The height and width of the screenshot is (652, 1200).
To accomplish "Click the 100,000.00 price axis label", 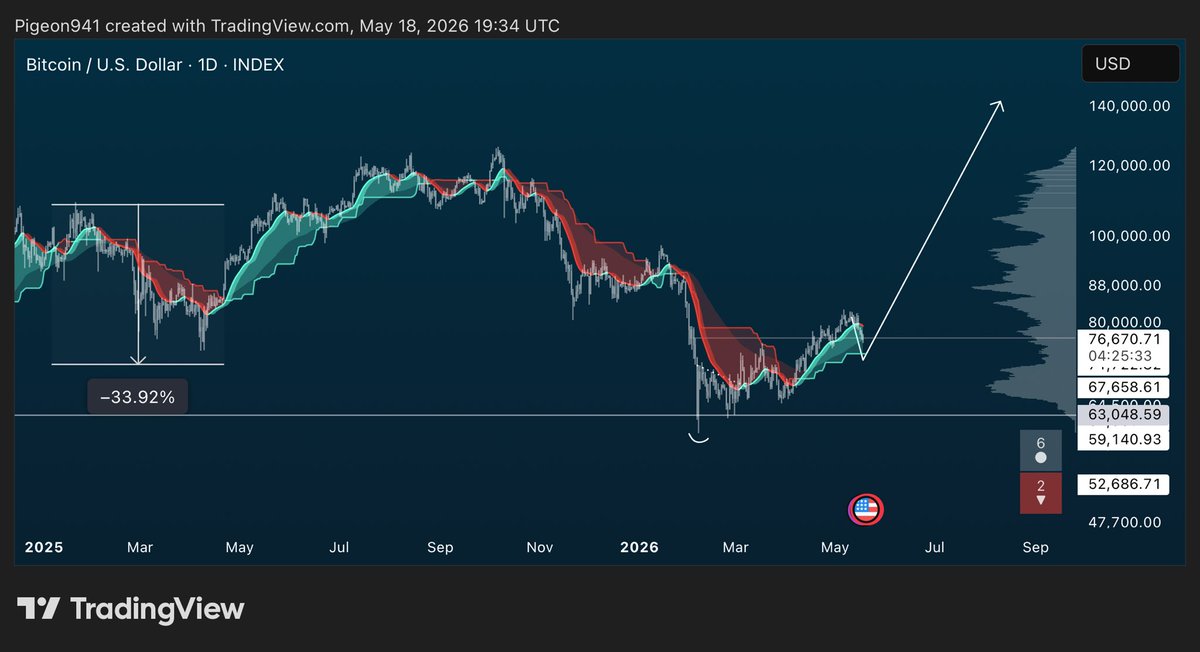I will (x=1128, y=236).
